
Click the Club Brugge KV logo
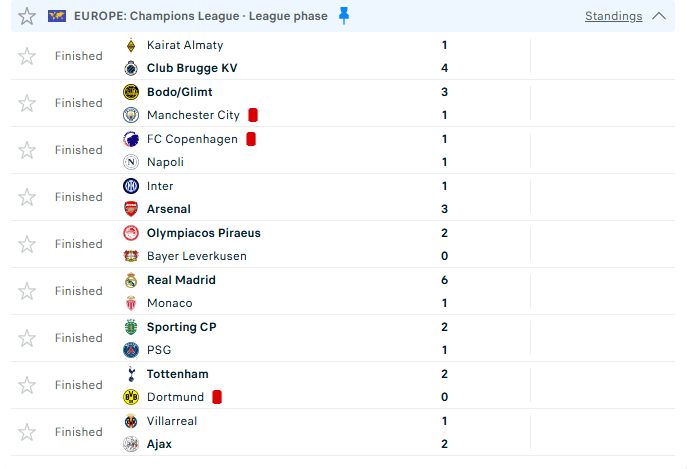(130, 68)
